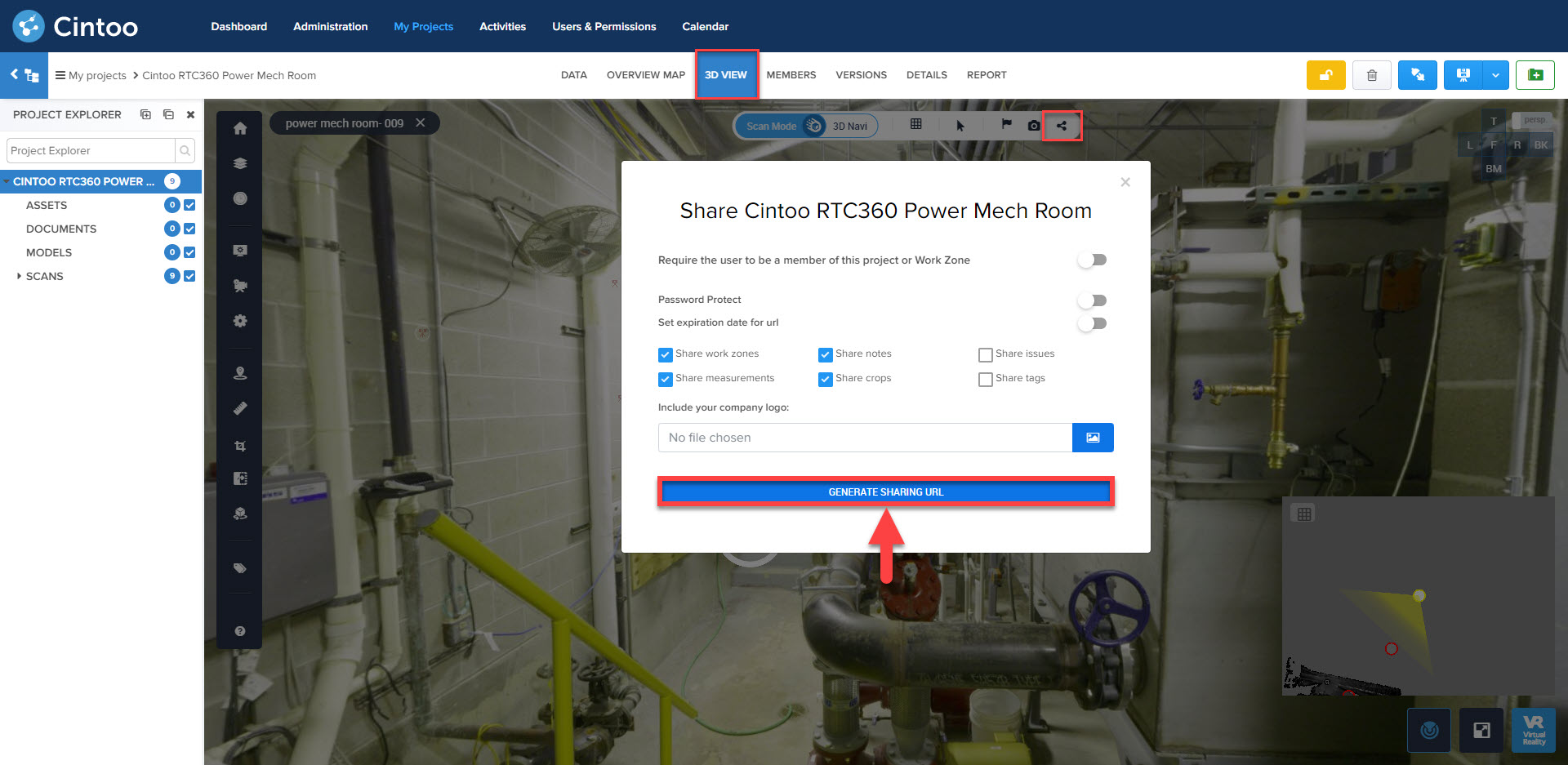
Task: Open Dashboard in top navigation
Action: click(x=239, y=26)
